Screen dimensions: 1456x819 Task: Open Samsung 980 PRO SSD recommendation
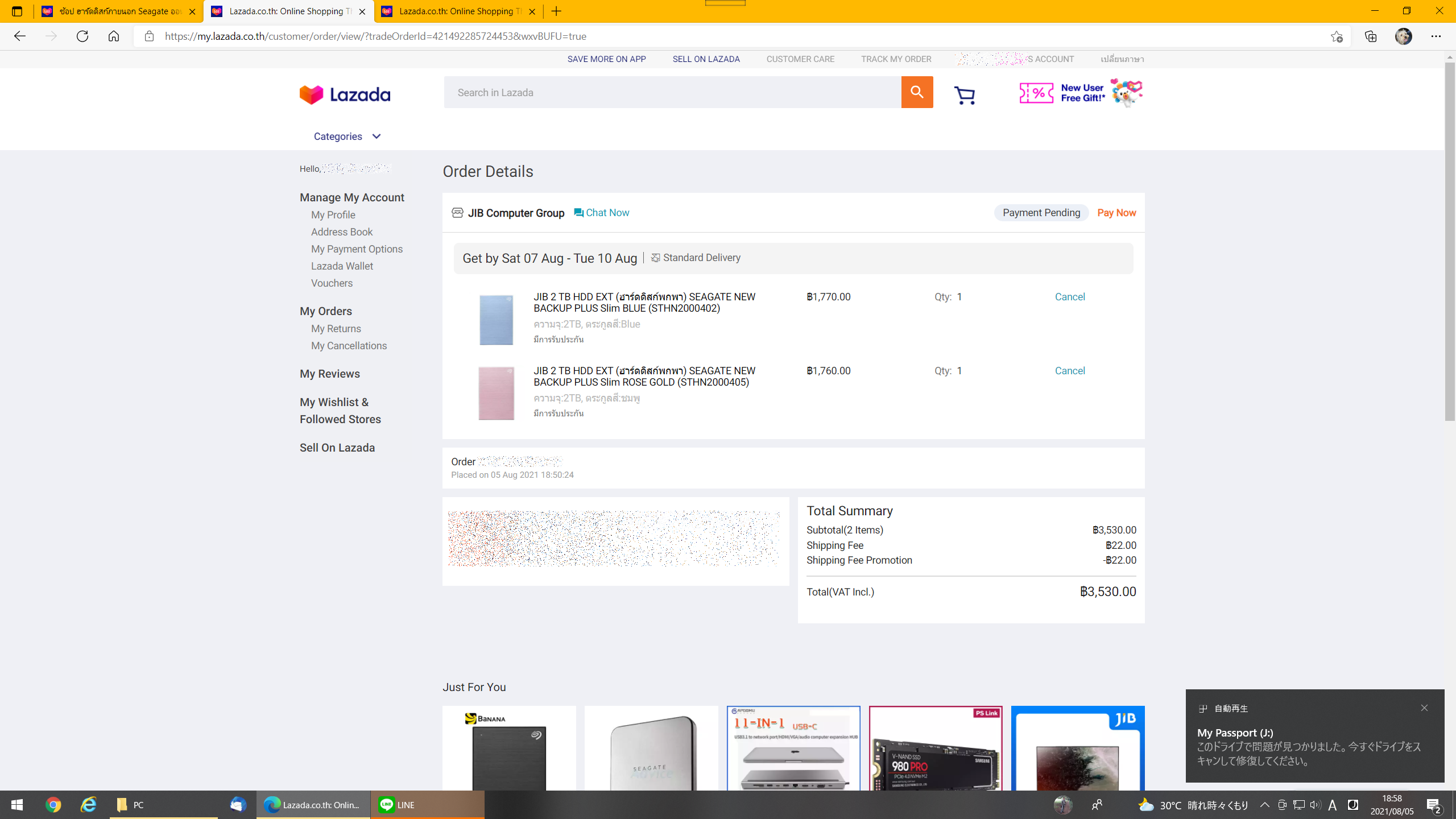click(x=936, y=748)
